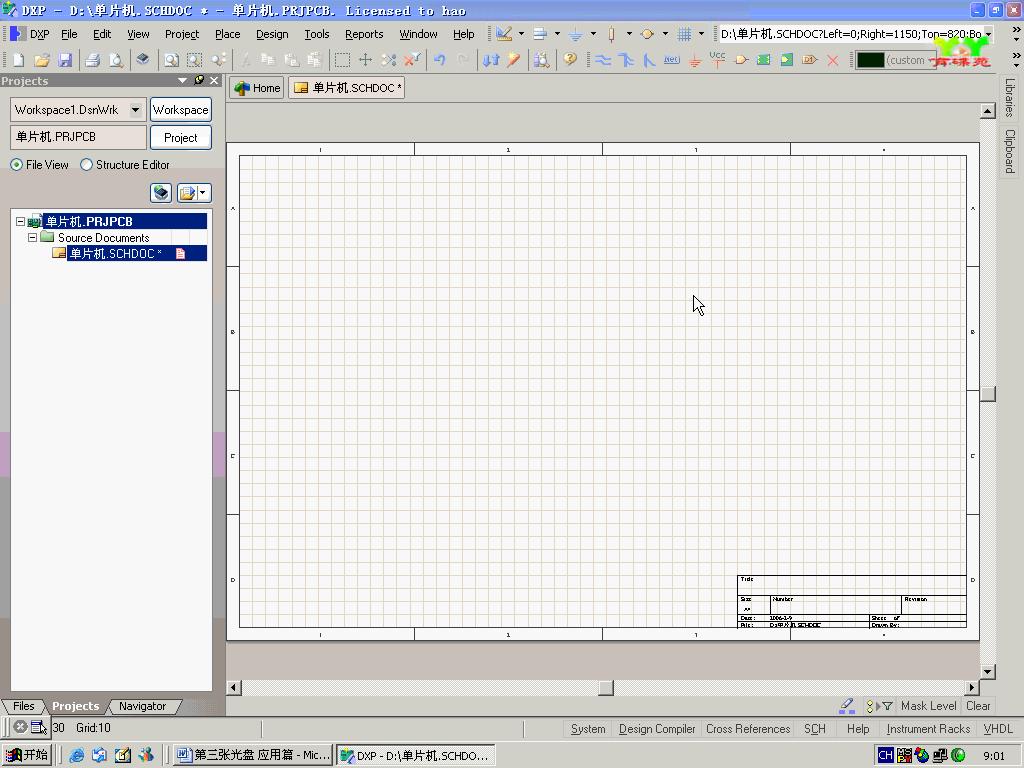The height and width of the screenshot is (768, 1024).
Task: Open the help question mark icon
Action: click(x=570, y=60)
